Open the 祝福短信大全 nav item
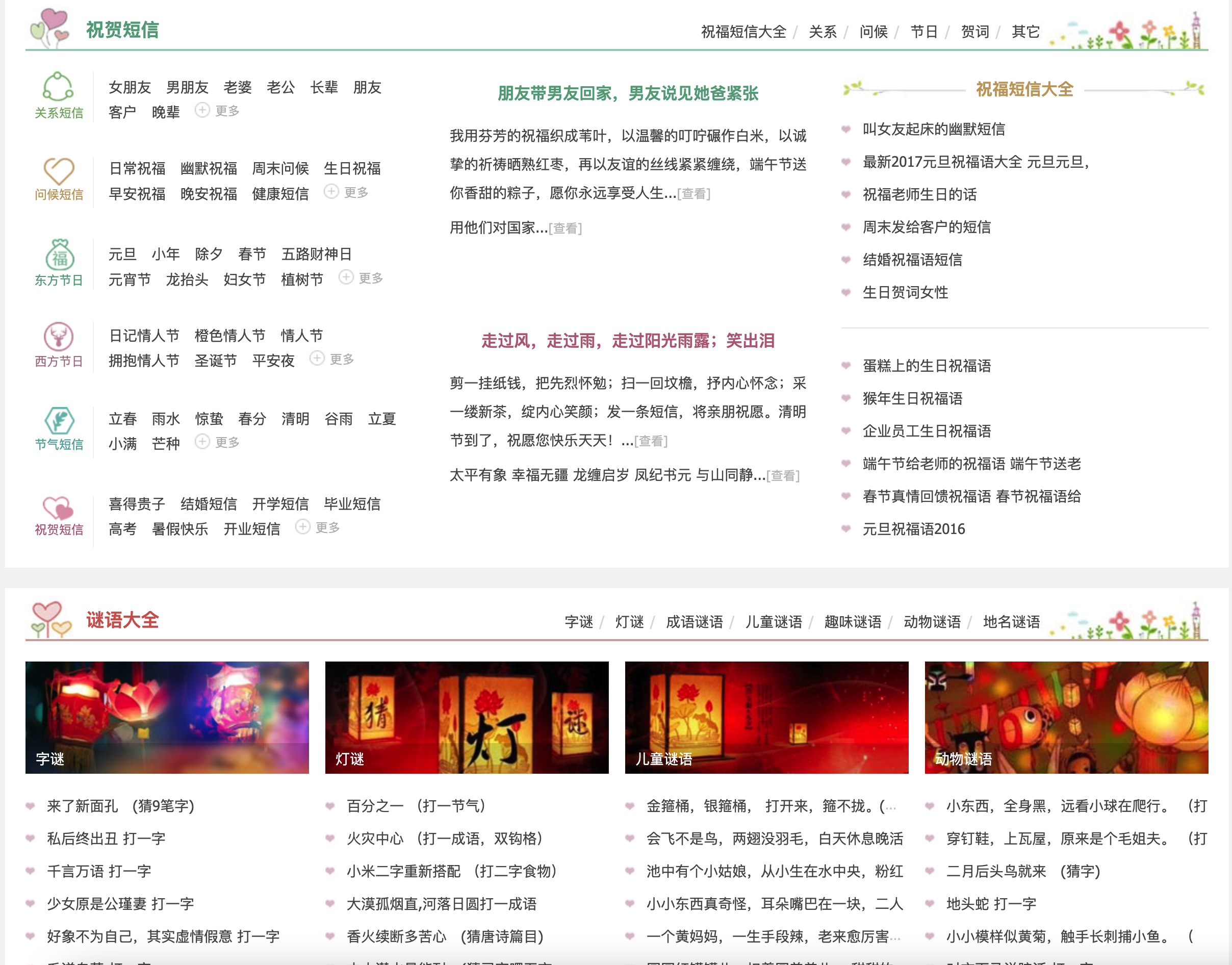 (x=743, y=32)
